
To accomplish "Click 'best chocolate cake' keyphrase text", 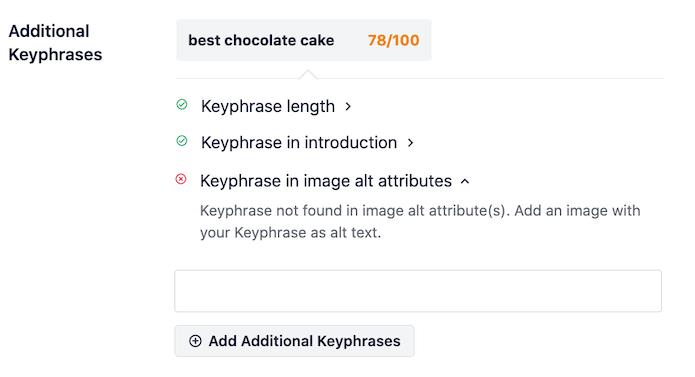I will click(261, 40).
